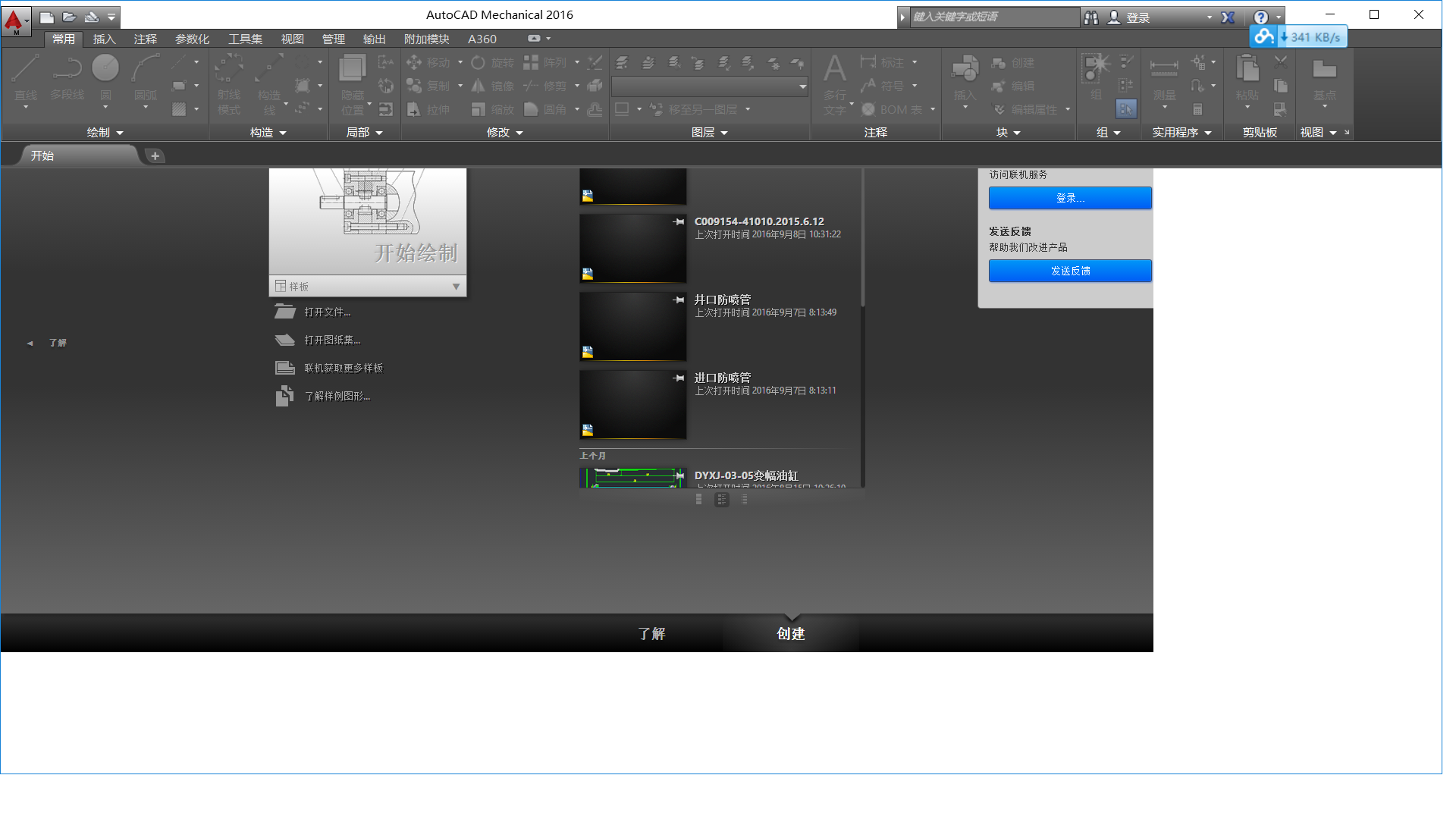Click the binoculars search icon
This screenshot has width=1456, height=819.
(1090, 17)
